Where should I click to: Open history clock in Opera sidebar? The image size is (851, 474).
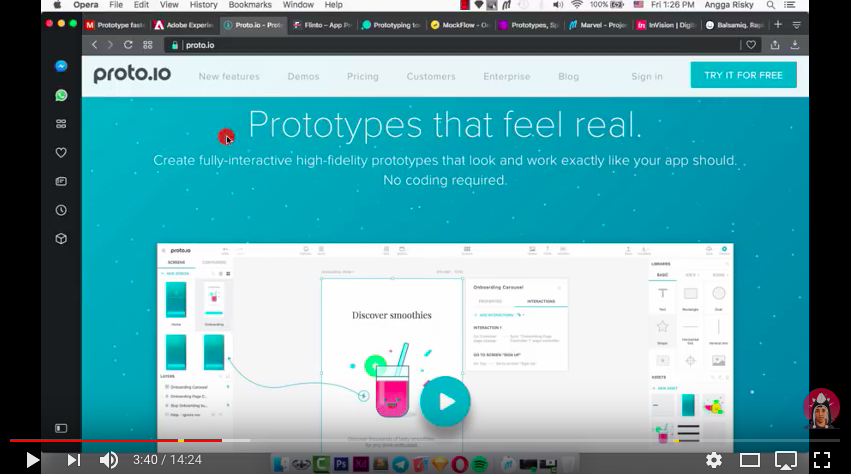pos(61,210)
